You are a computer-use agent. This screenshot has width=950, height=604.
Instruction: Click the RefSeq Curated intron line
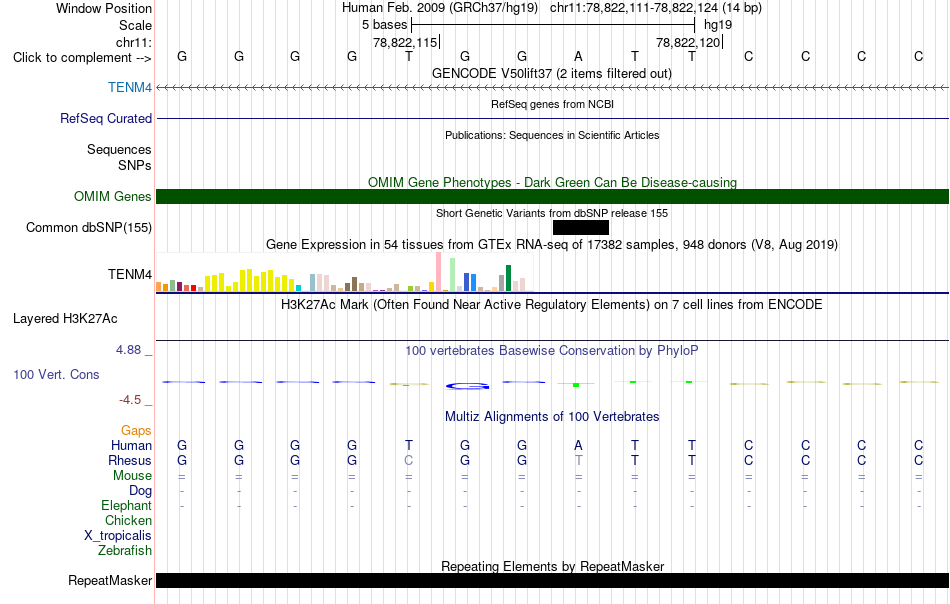point(552,118)
